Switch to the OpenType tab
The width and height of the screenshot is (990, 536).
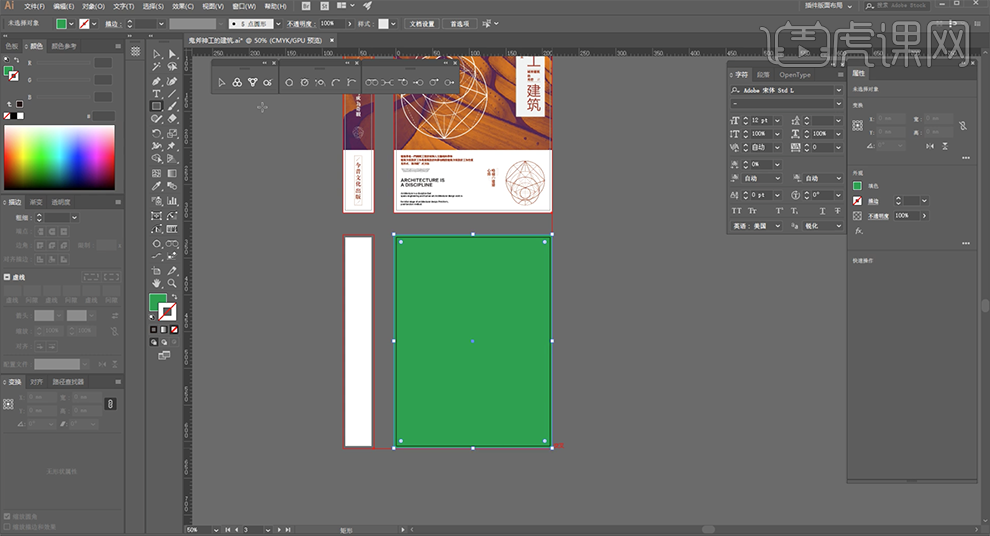[795, 74]
